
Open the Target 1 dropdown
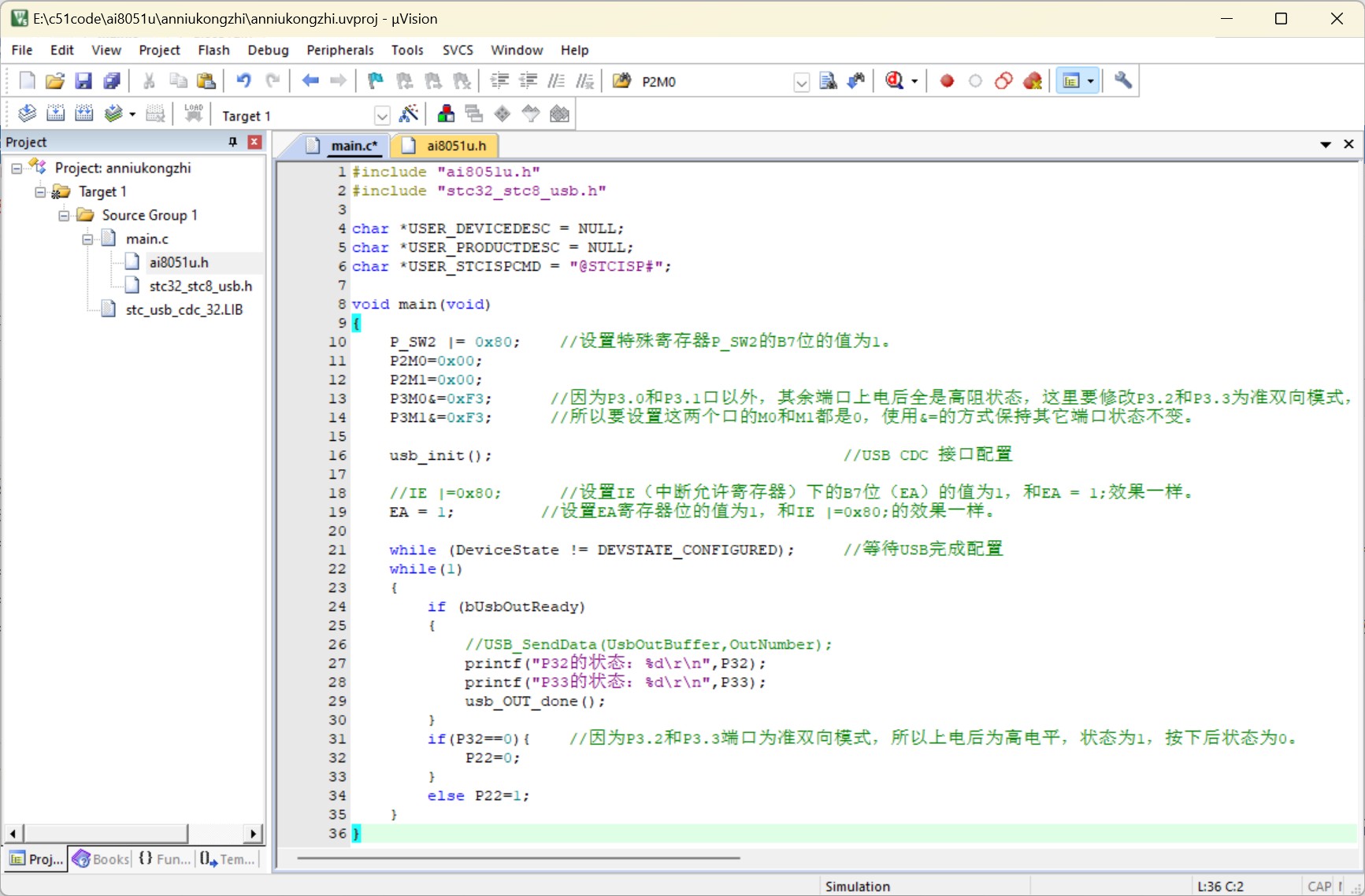tap(382, 117)
